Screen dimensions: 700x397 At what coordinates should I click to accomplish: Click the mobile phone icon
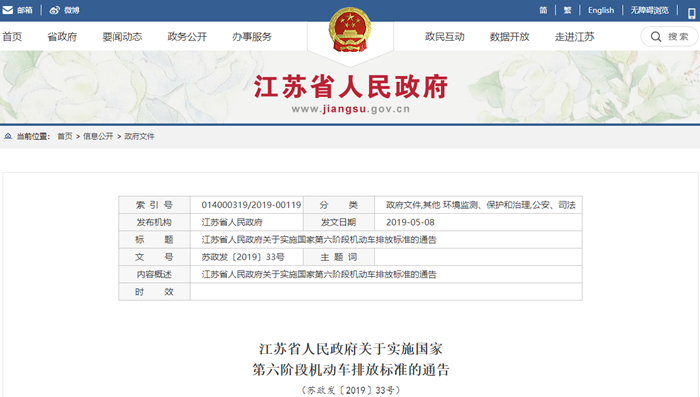coord(692,13)
